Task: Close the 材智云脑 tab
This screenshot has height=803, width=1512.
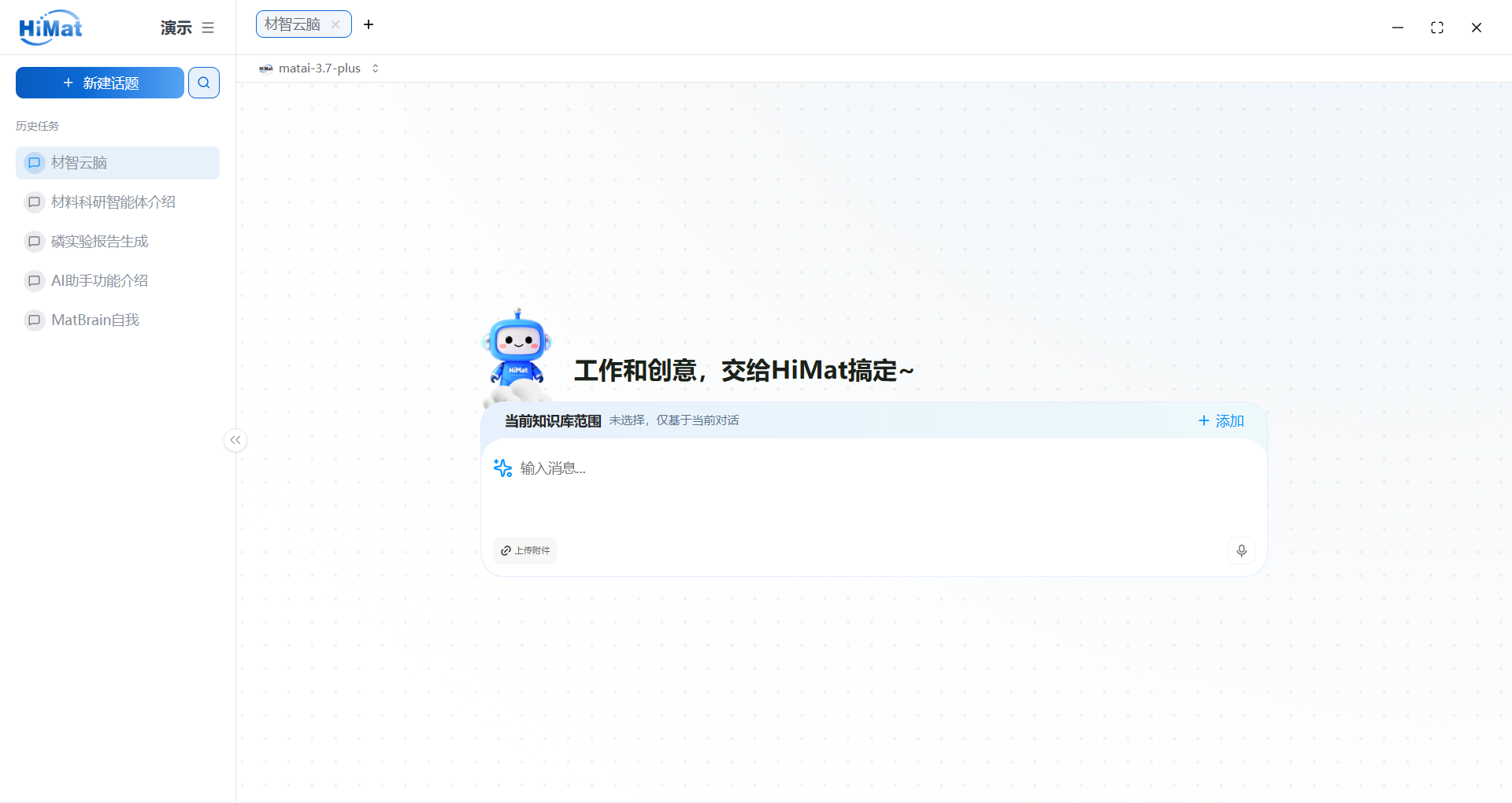Action: [x=335, y=24]
